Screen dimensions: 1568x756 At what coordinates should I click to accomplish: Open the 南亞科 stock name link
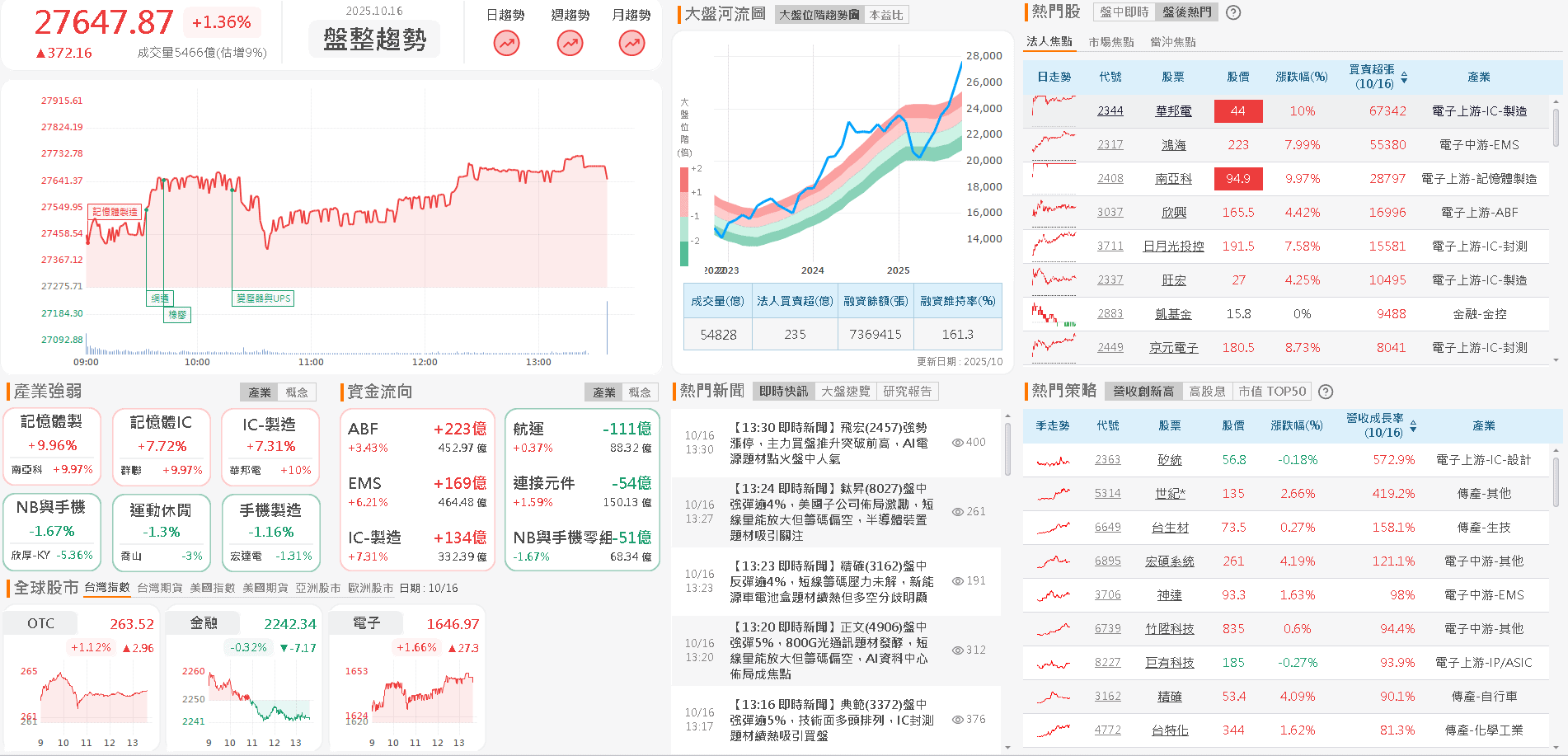pos(1173,179)
